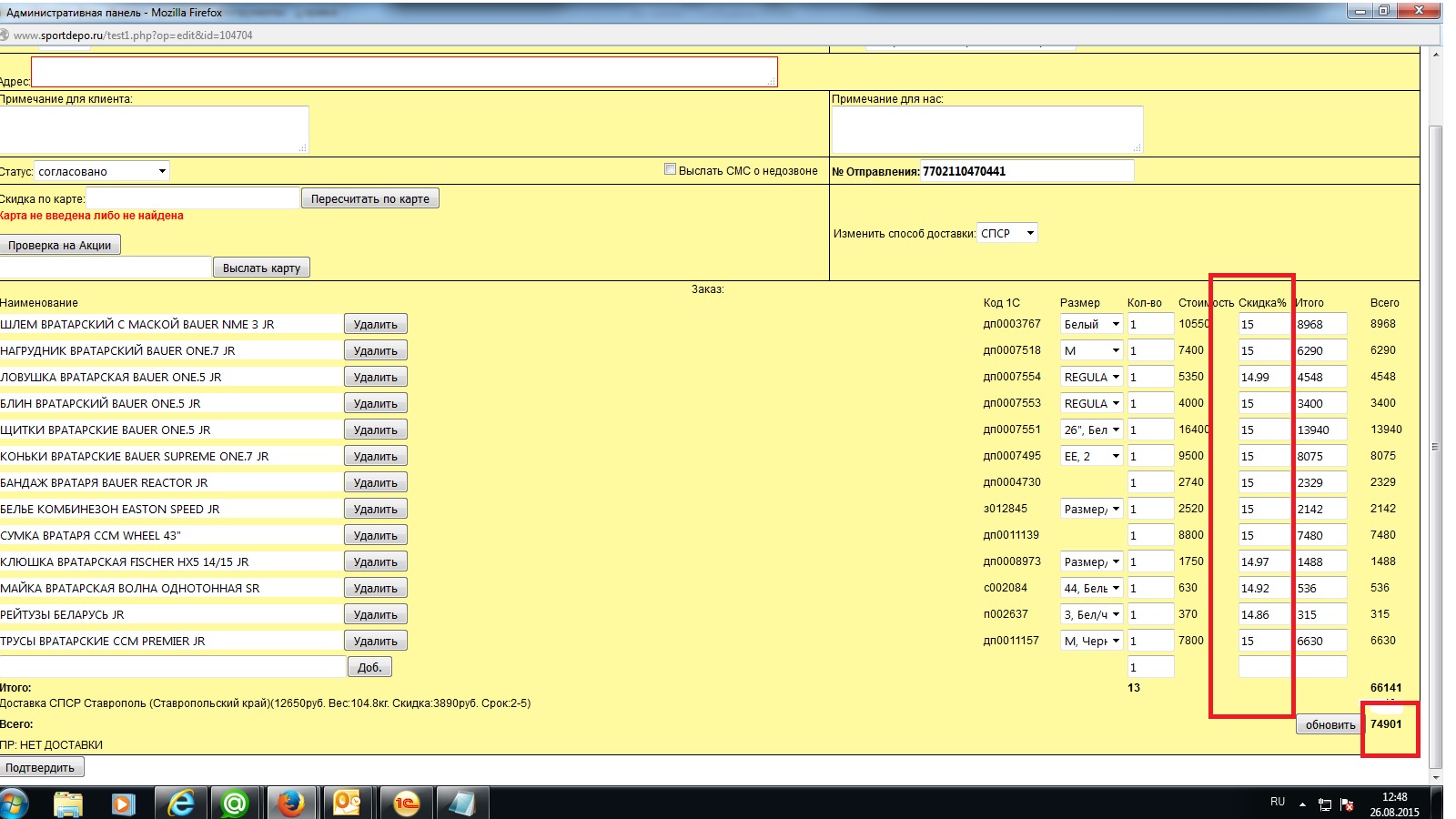The width and height of the screenshot is (1456, 819).
Task: Open the Windows Start menu
Action: pyautogui.click(x=14, y=804)
